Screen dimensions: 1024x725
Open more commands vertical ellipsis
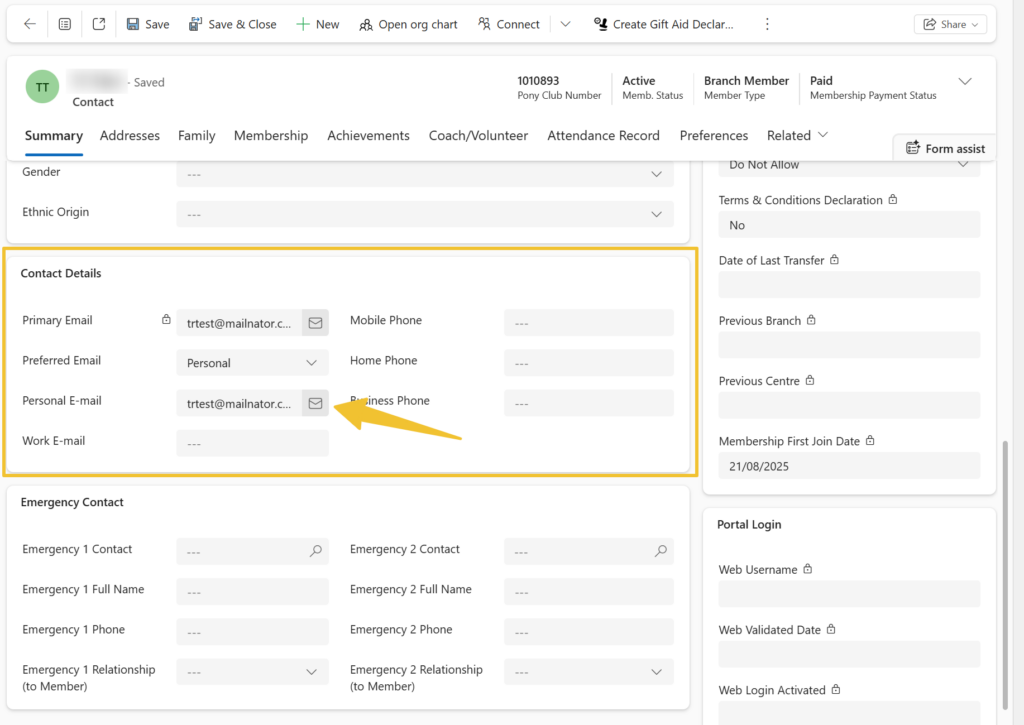(x=767, y=24)
